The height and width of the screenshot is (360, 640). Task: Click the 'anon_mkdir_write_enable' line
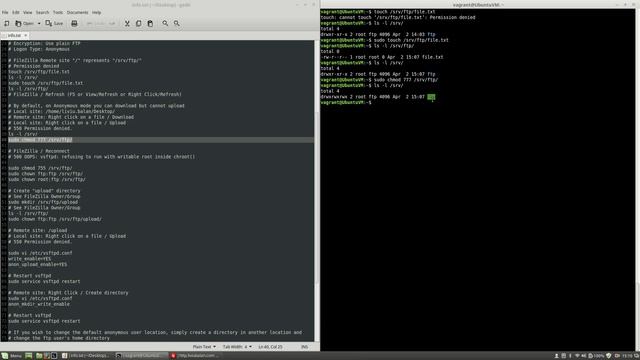pyautogui.click(x=39, y=304)
